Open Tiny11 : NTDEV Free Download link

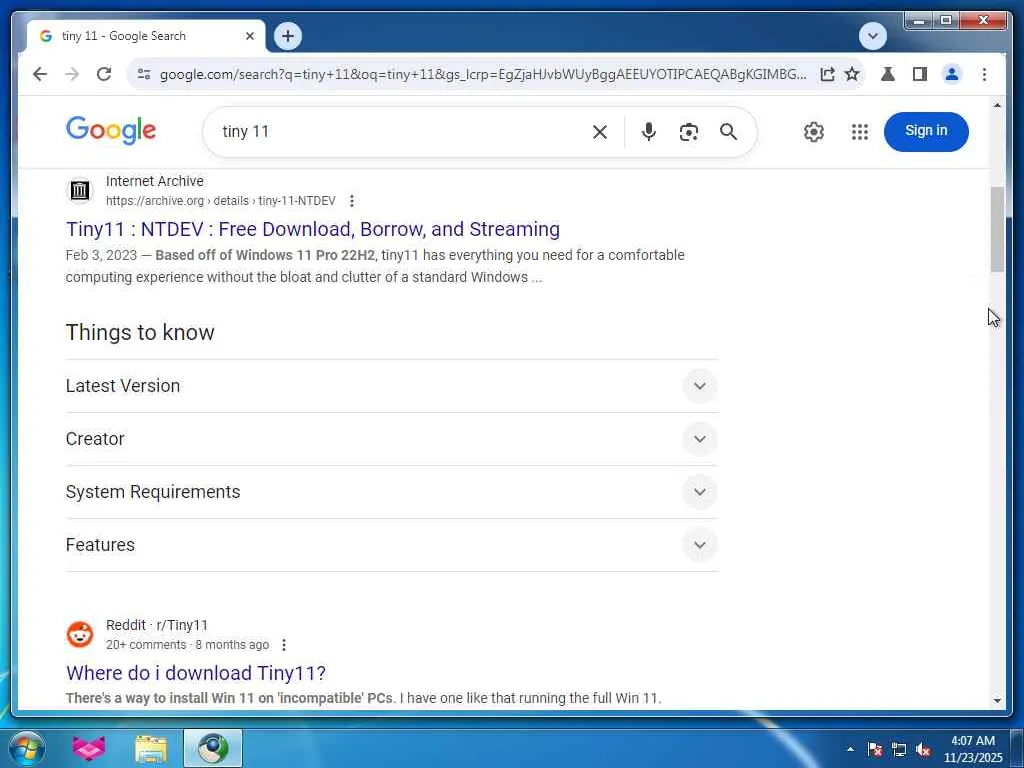[x=313, y=229]
